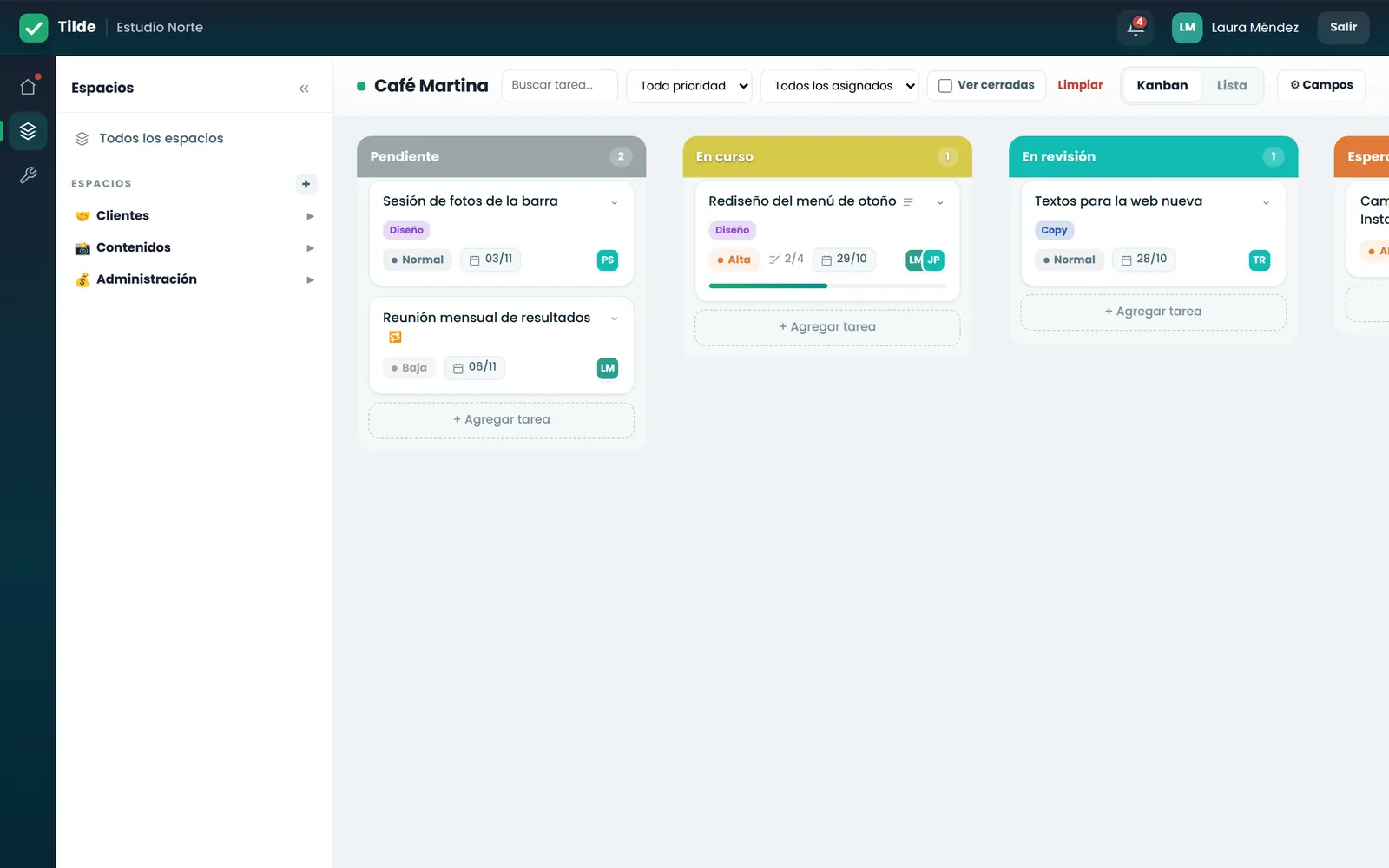This screenshot has height=868, width=1389.
Task: Open the Campos settings button
Action: [1321, 85]
